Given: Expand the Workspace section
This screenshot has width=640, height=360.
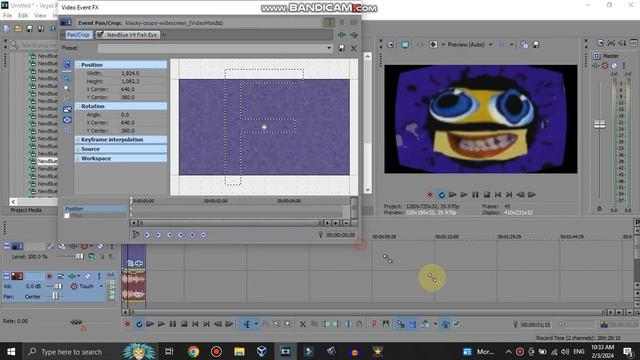Looking at the screenshot, I should pos(78,158).
